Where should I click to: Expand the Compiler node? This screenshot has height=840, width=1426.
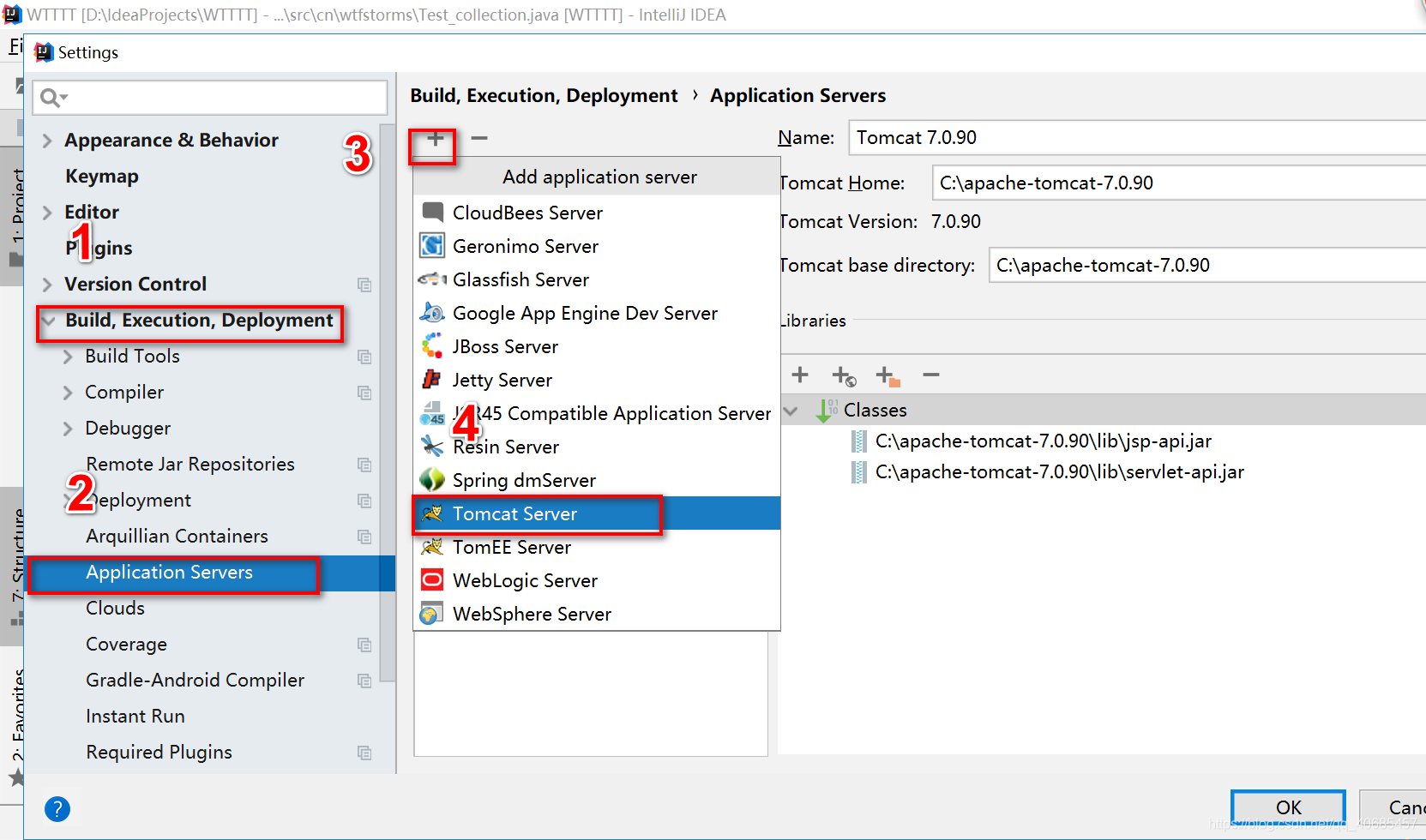click(68, 393)
